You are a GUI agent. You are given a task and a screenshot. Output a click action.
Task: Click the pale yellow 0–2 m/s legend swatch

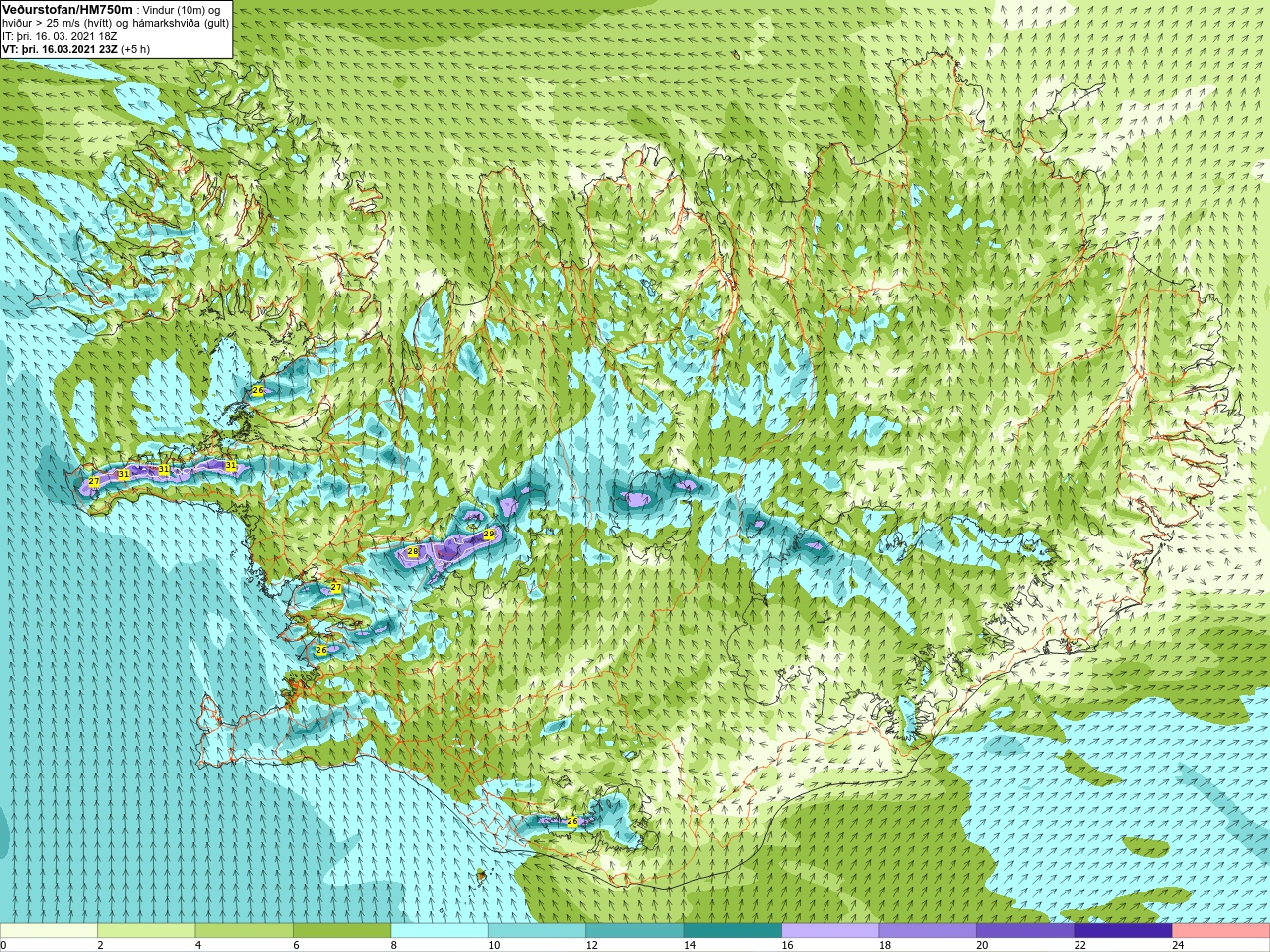[49, 931]
